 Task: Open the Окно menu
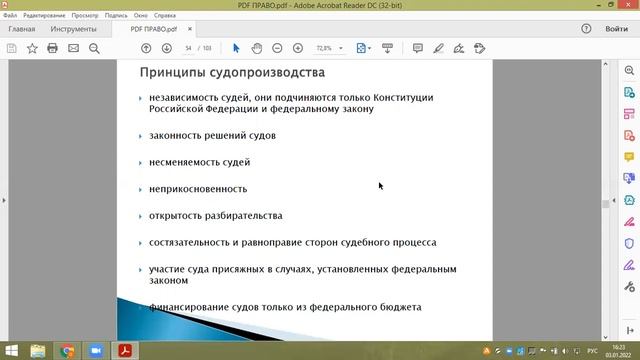[x=140, y=16]
